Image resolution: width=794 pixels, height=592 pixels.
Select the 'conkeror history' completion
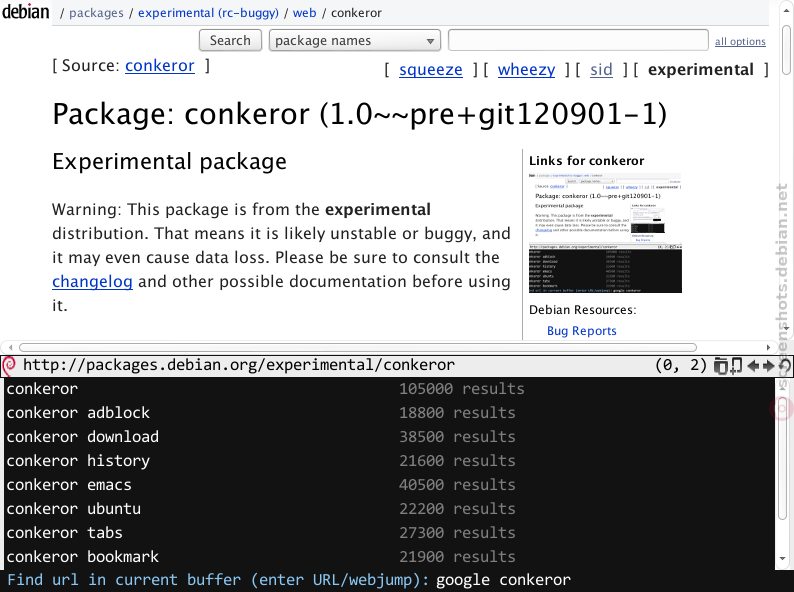tap(389, 461)
